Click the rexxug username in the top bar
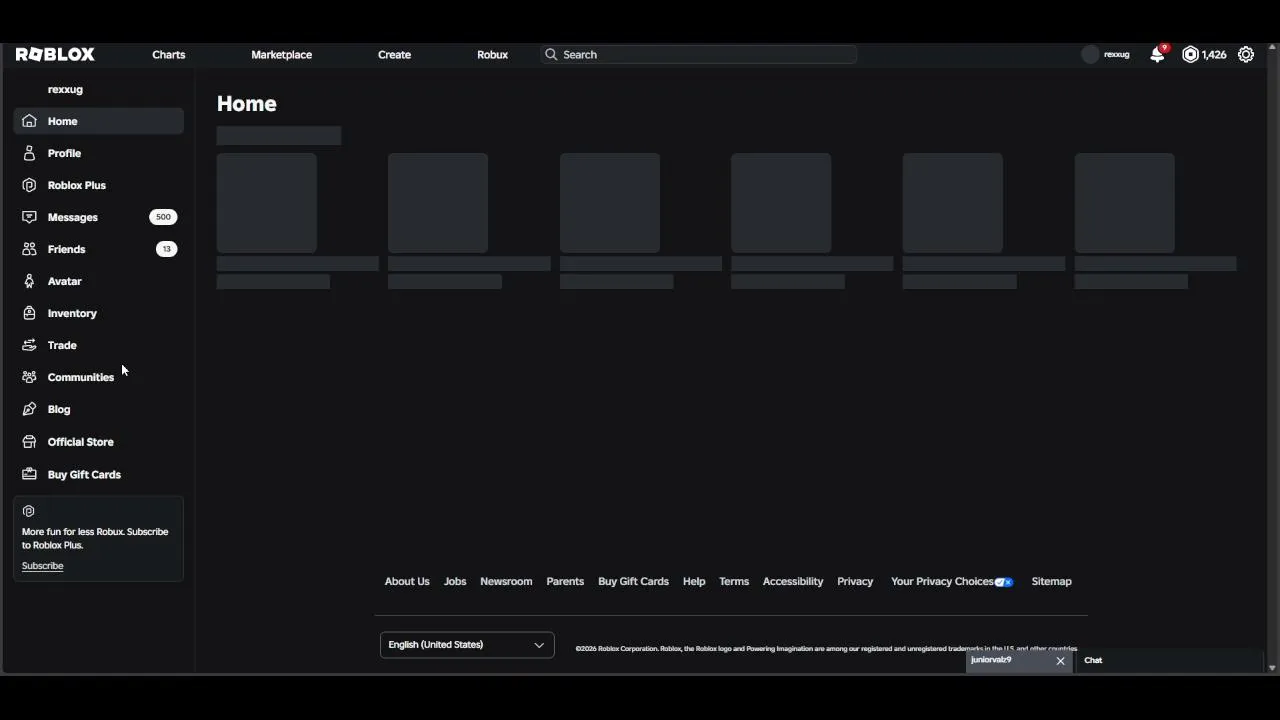 (1116, 55)
